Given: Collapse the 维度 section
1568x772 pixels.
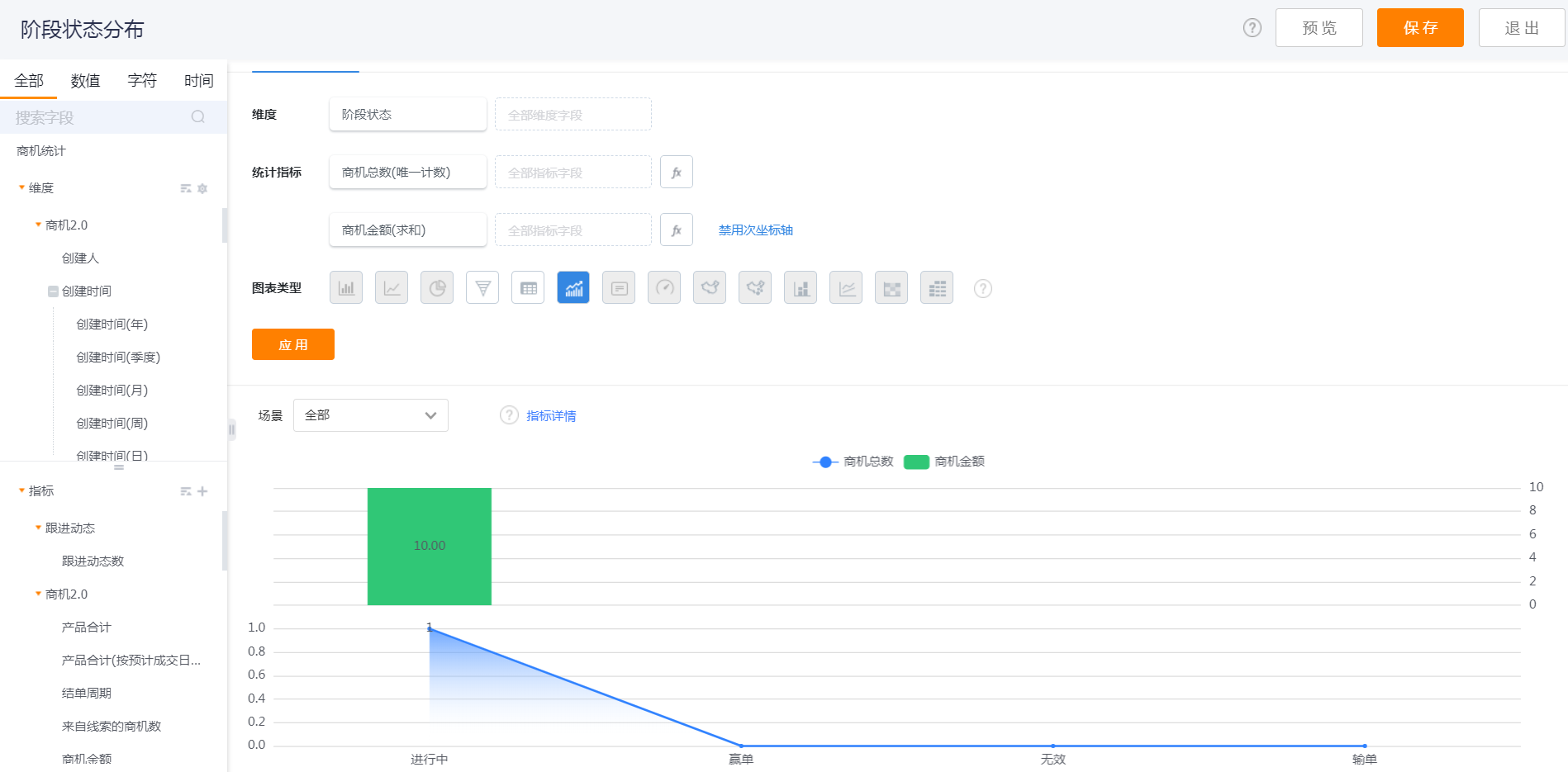Looking at the screenshot, I should point(21,187).
